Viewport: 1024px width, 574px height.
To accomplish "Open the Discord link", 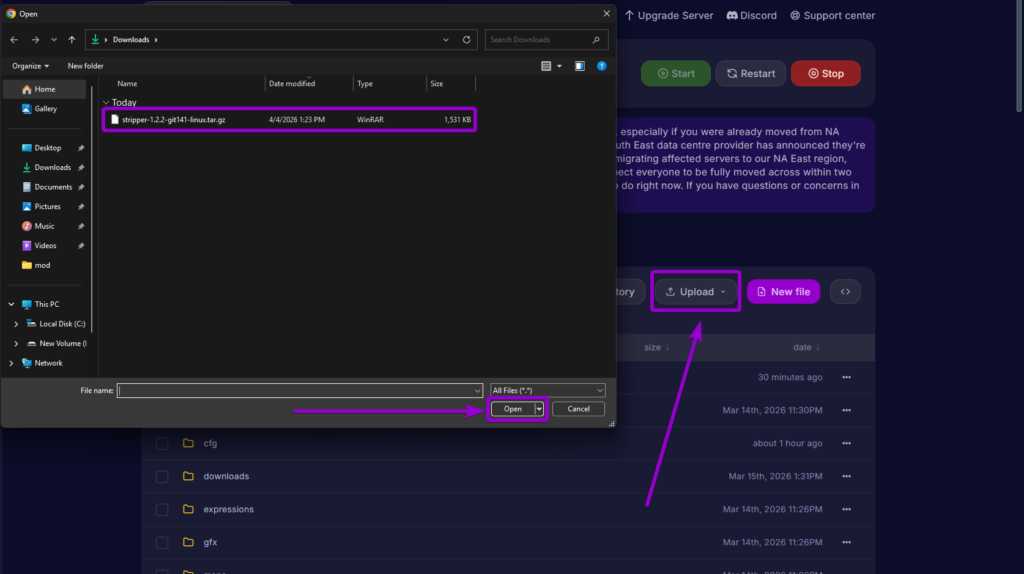I will (752, 16).
